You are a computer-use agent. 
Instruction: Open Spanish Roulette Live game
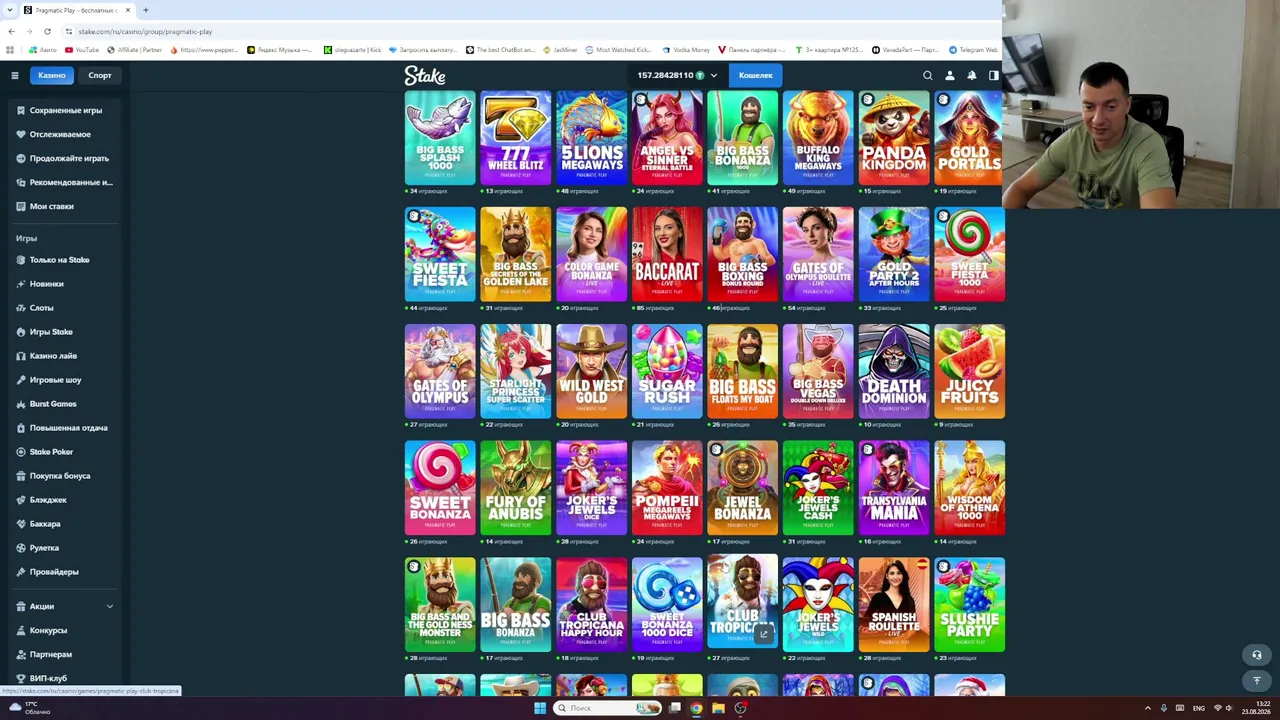coord(894,605)
